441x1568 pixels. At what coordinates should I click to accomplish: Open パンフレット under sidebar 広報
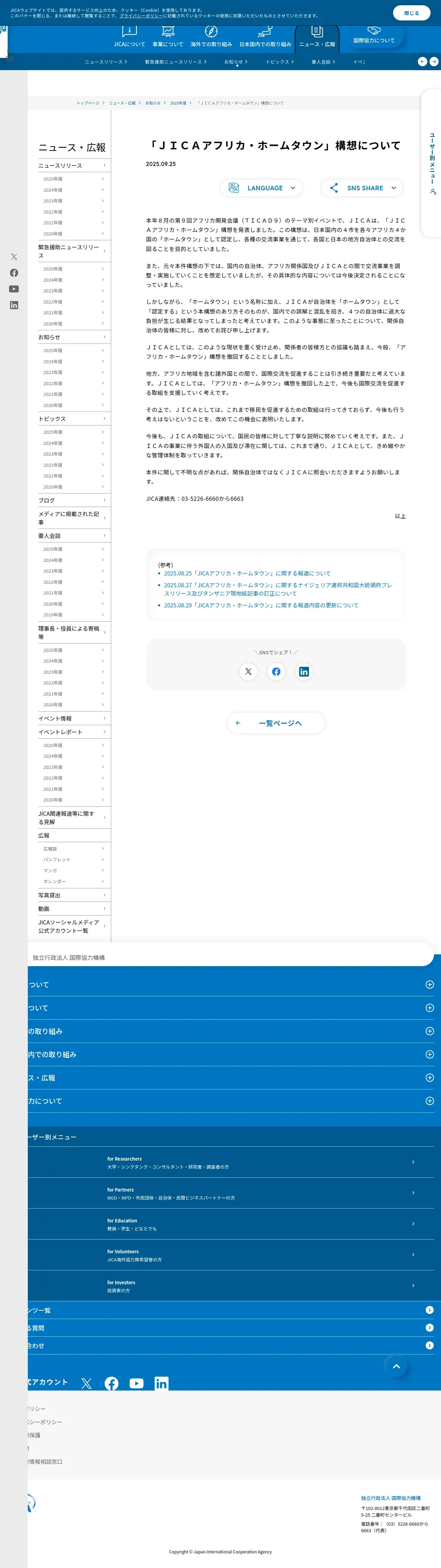74,860
